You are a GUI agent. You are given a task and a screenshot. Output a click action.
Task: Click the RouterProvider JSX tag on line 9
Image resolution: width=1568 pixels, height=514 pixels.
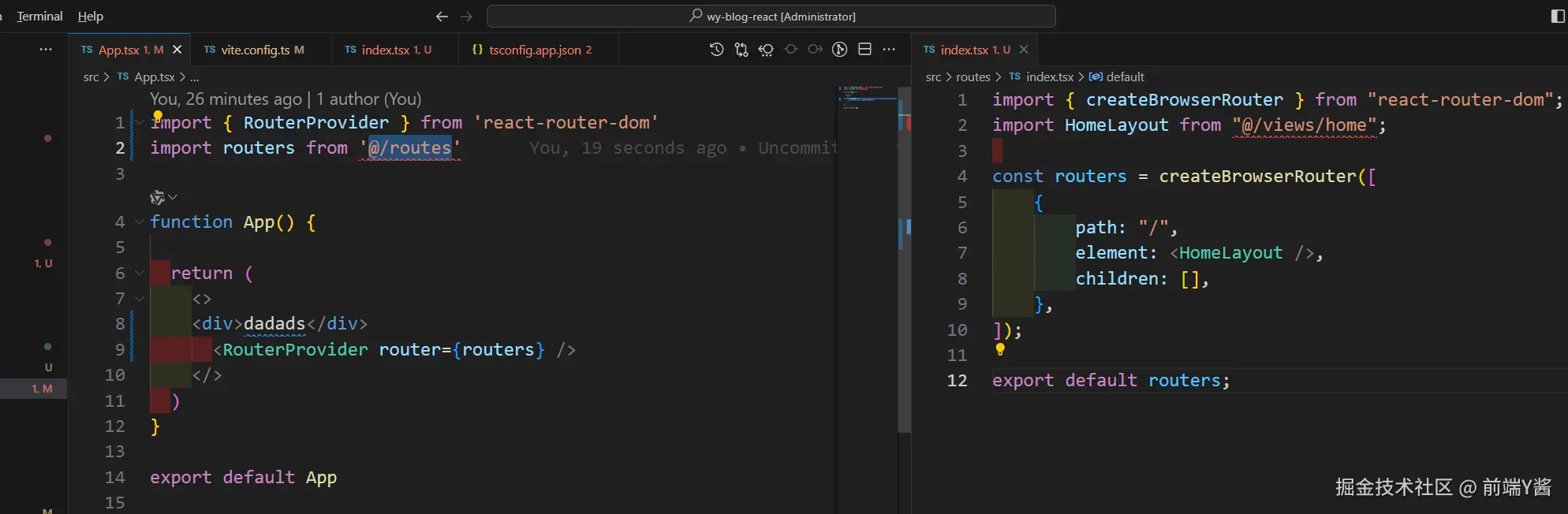click(295, 350)
